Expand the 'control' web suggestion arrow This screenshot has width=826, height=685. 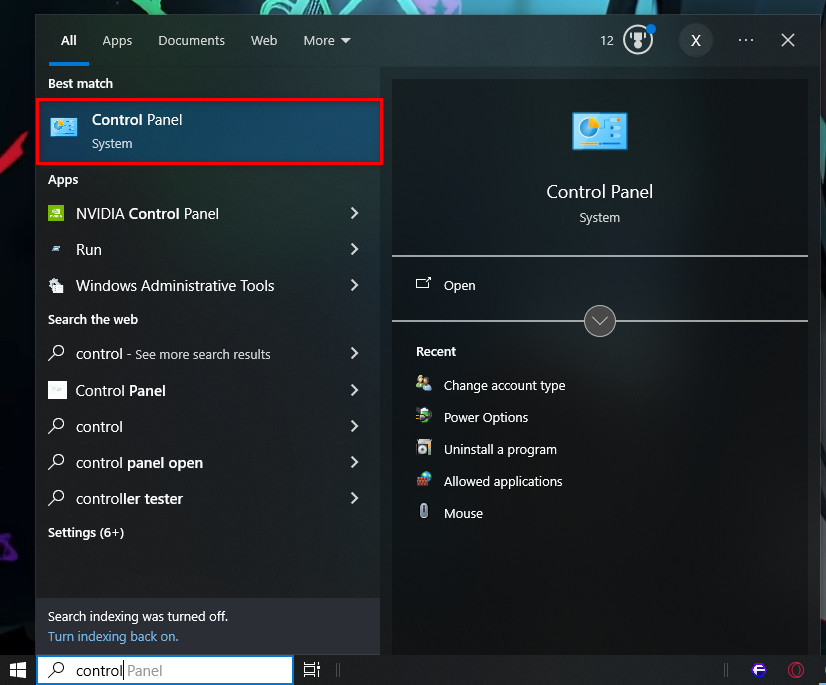pos(354,426)
